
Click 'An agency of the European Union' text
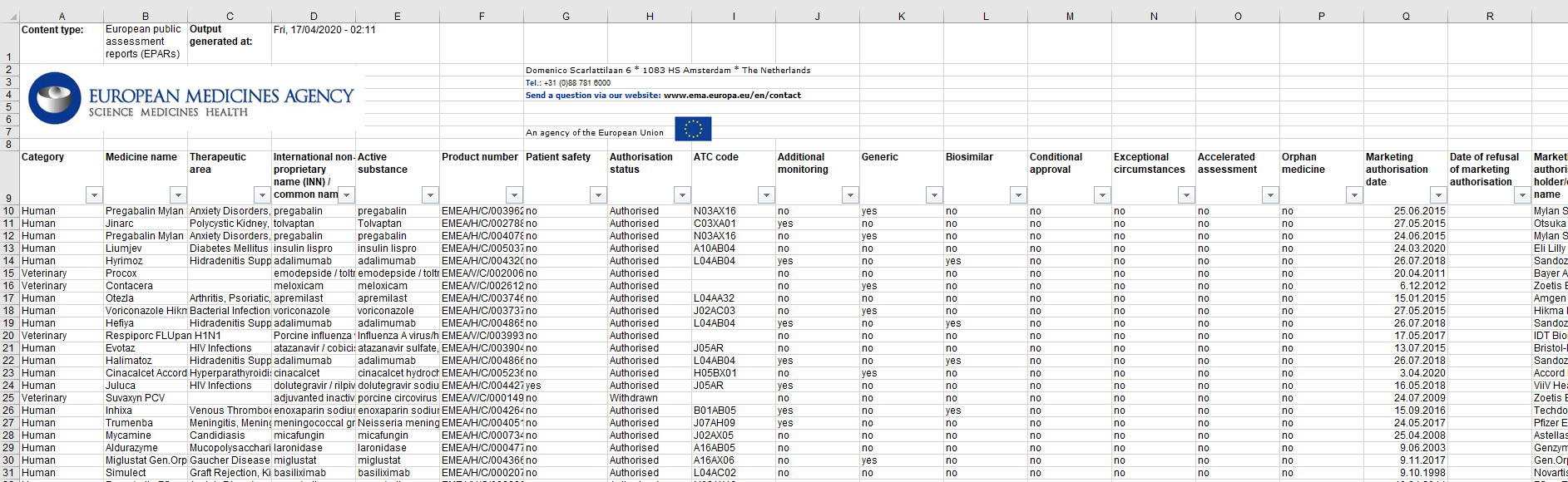pos(595,133)
